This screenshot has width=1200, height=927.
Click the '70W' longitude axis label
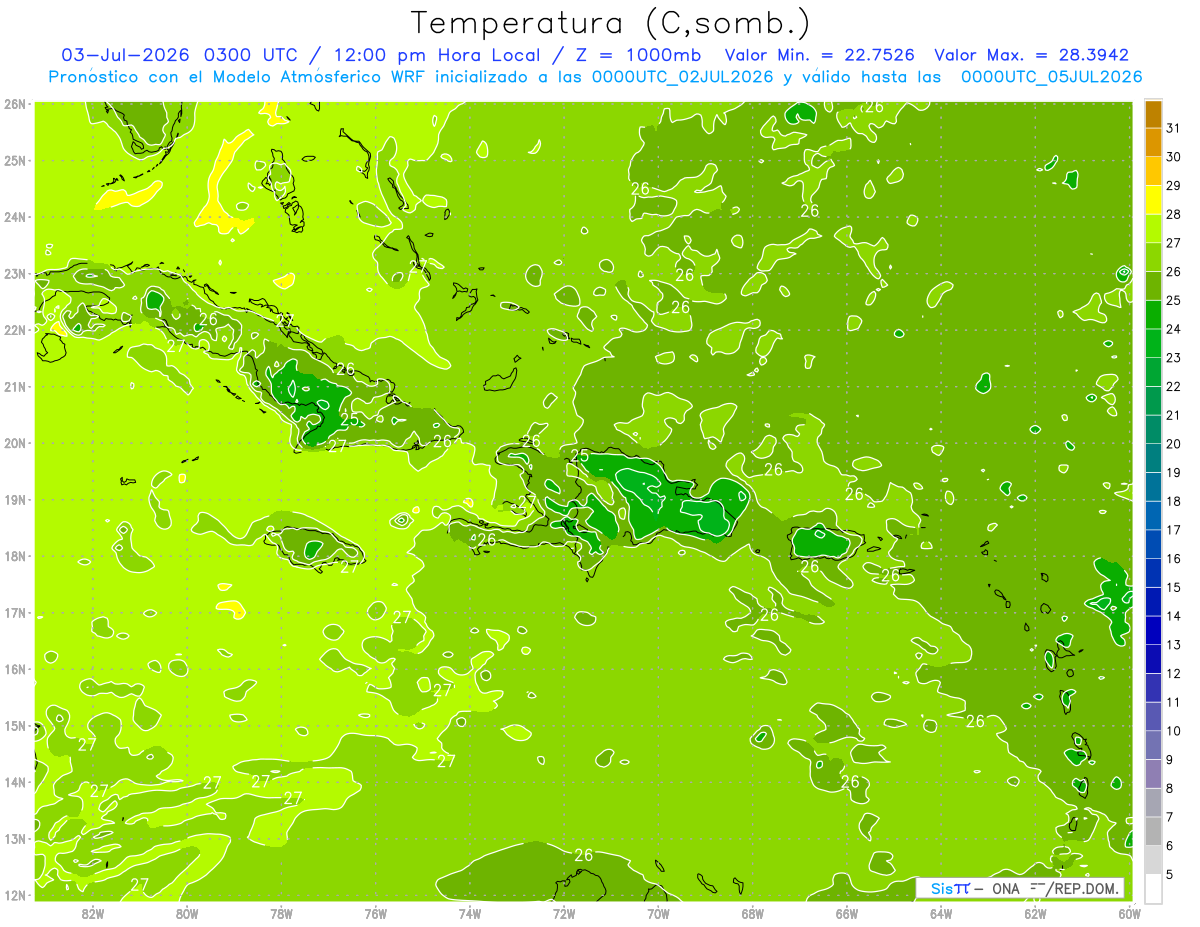(658, 913)
